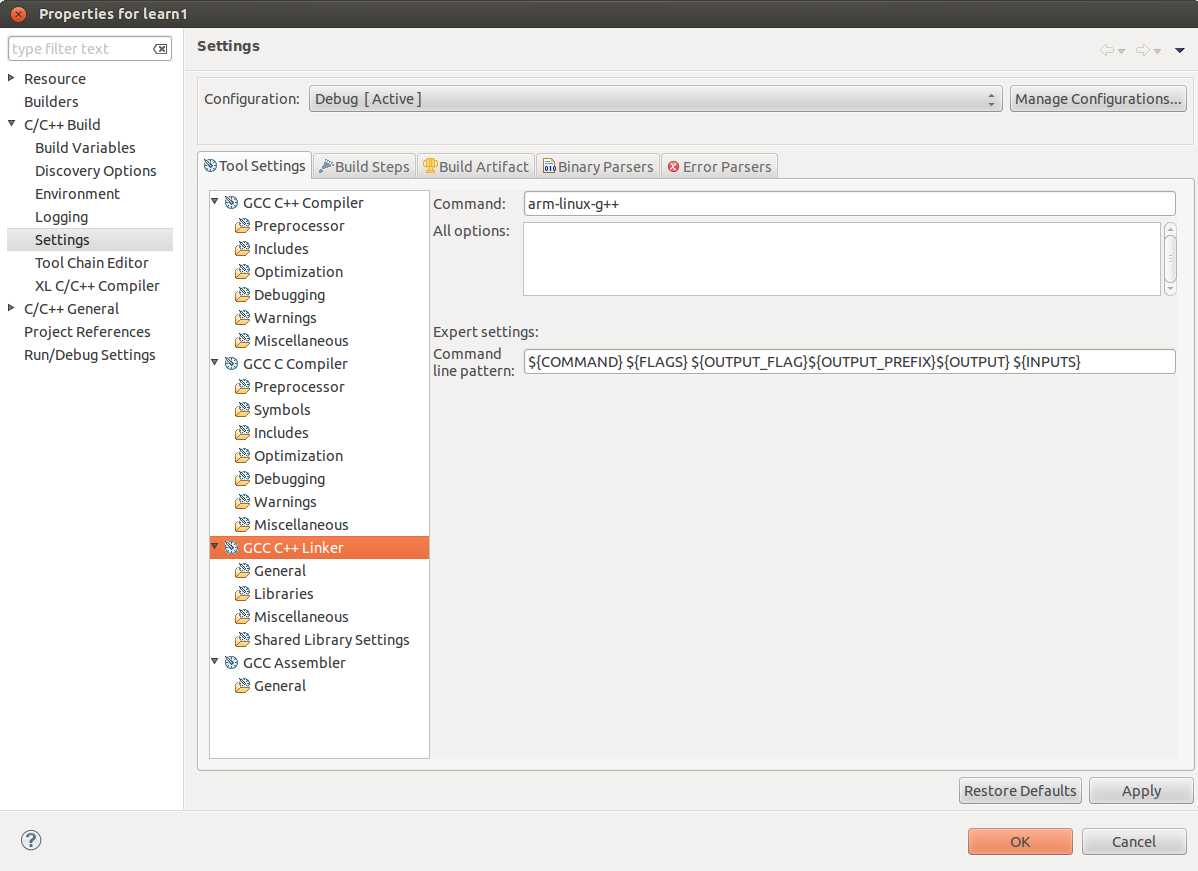This screenshot has height=871, width=1198.
Task: Switch to the Binary Parsers tab
Action: click(598, 167)
